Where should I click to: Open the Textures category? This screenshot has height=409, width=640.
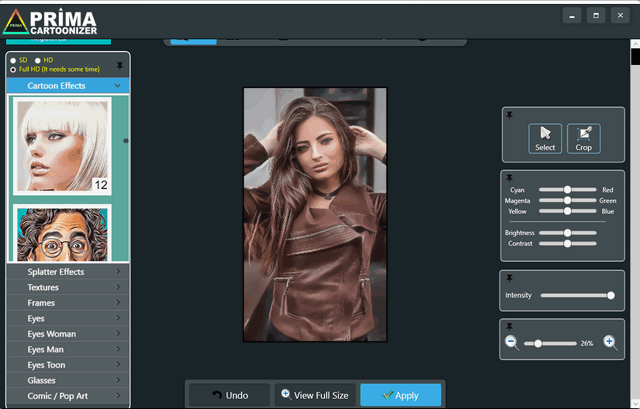click(66, 287)
